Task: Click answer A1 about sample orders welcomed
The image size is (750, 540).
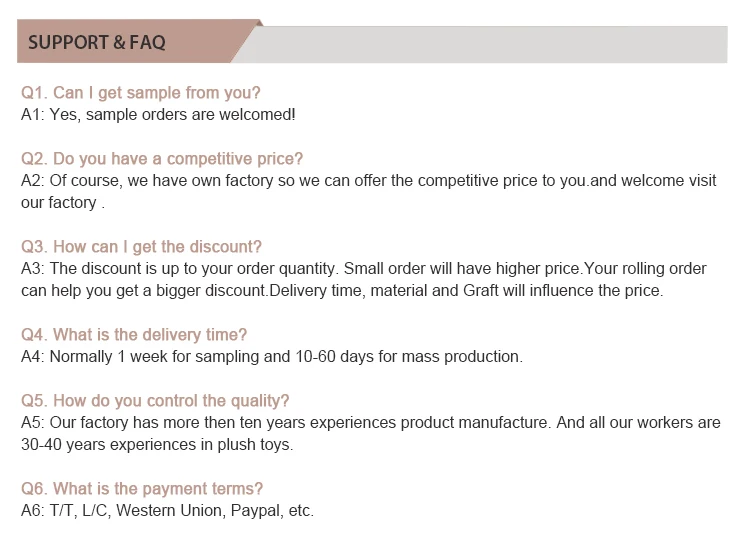Action: 158,114
